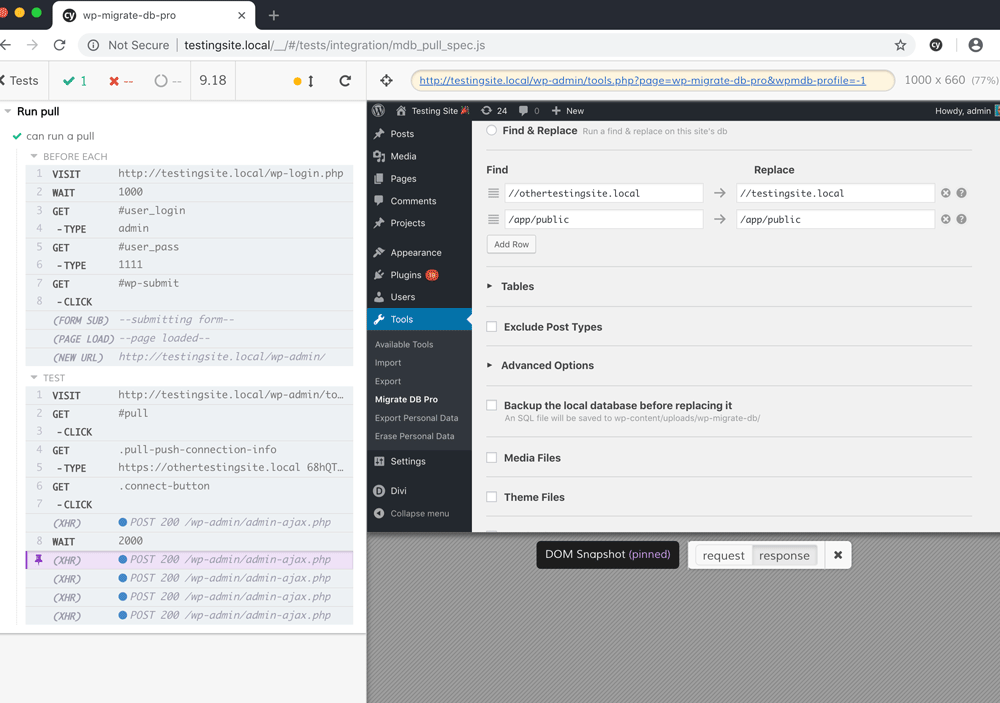Open the Selector Playground crosshair in Cypress toolbar

(385, 80)
